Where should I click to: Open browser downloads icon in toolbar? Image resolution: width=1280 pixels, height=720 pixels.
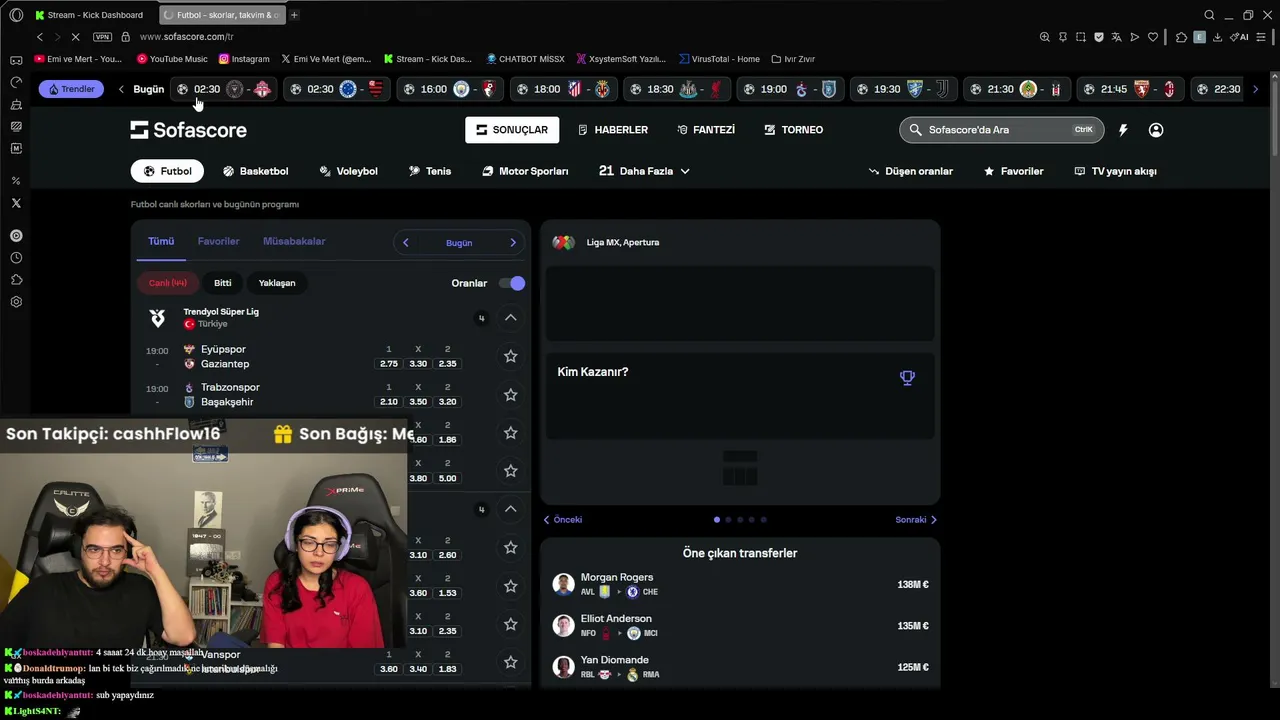pyautogui.click(x=1218, y=37)
